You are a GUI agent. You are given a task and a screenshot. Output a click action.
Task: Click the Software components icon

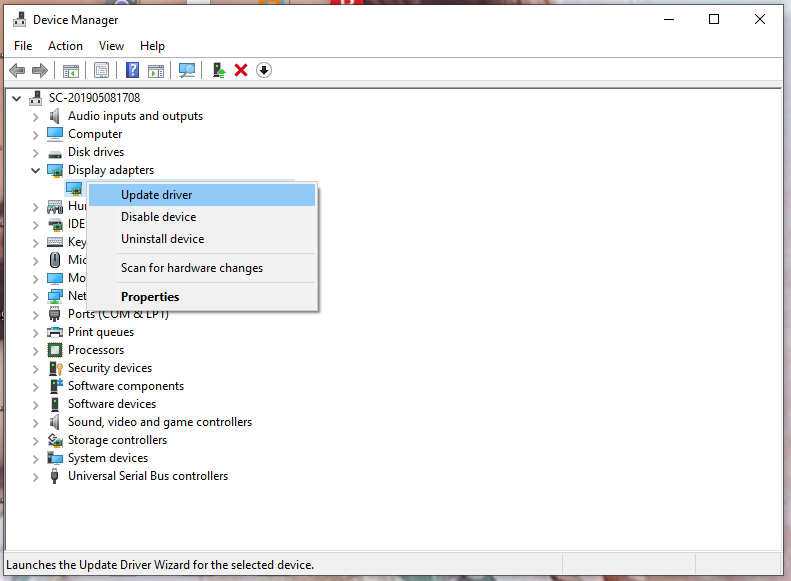click(x=55, y=386)
